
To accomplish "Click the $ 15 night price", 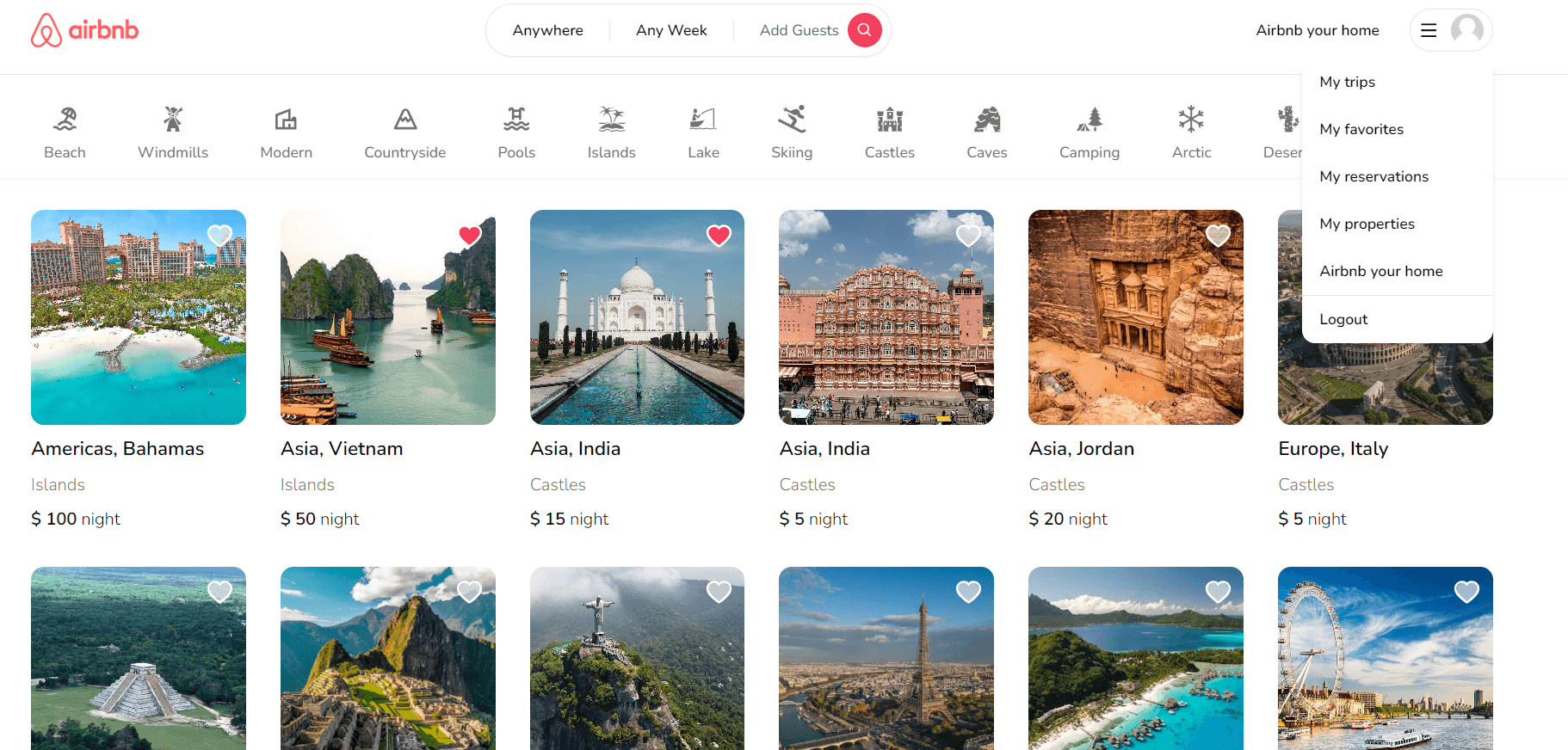I will pyautogui.click(x=569, y=519).
